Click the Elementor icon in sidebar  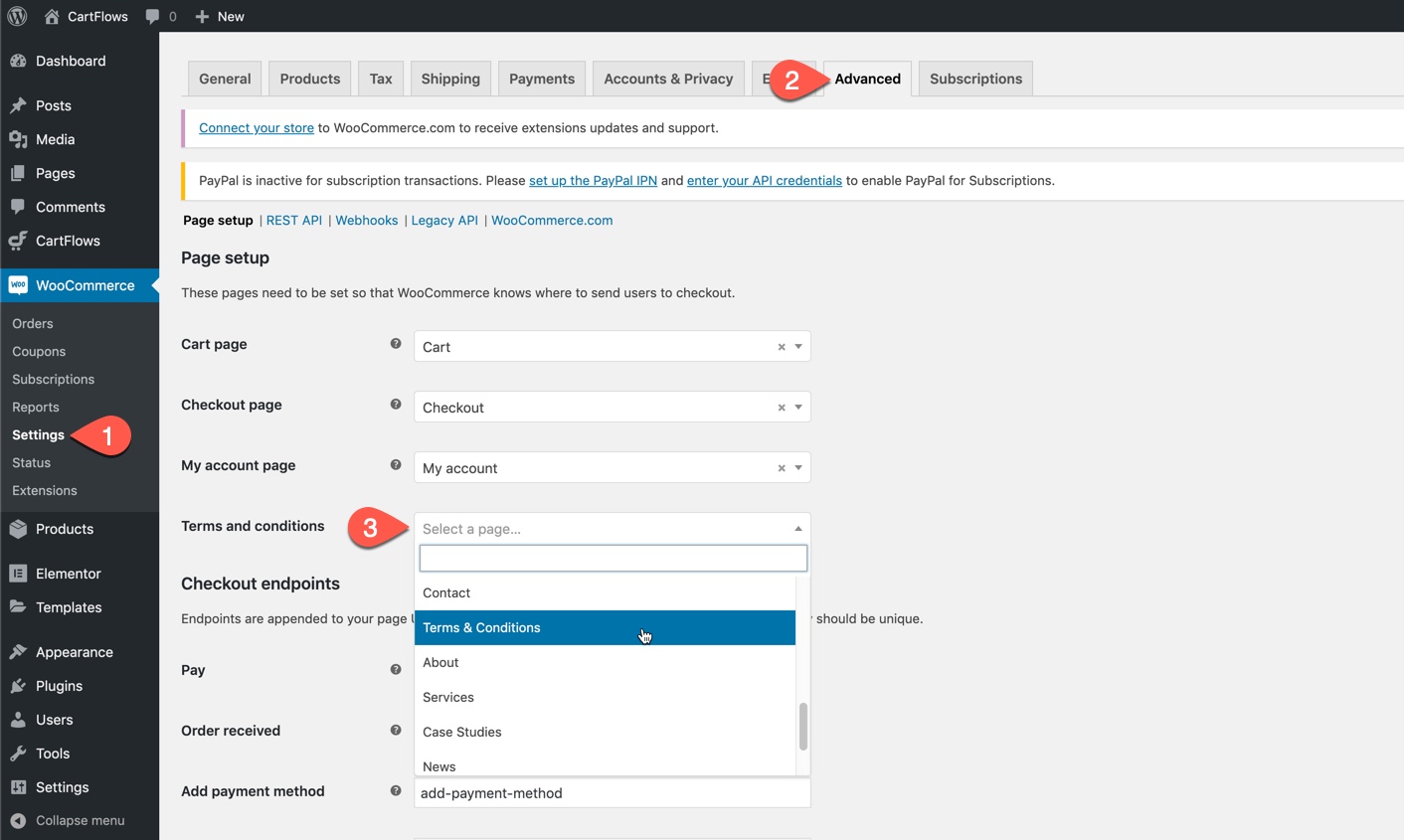click(x=18, y=574)
